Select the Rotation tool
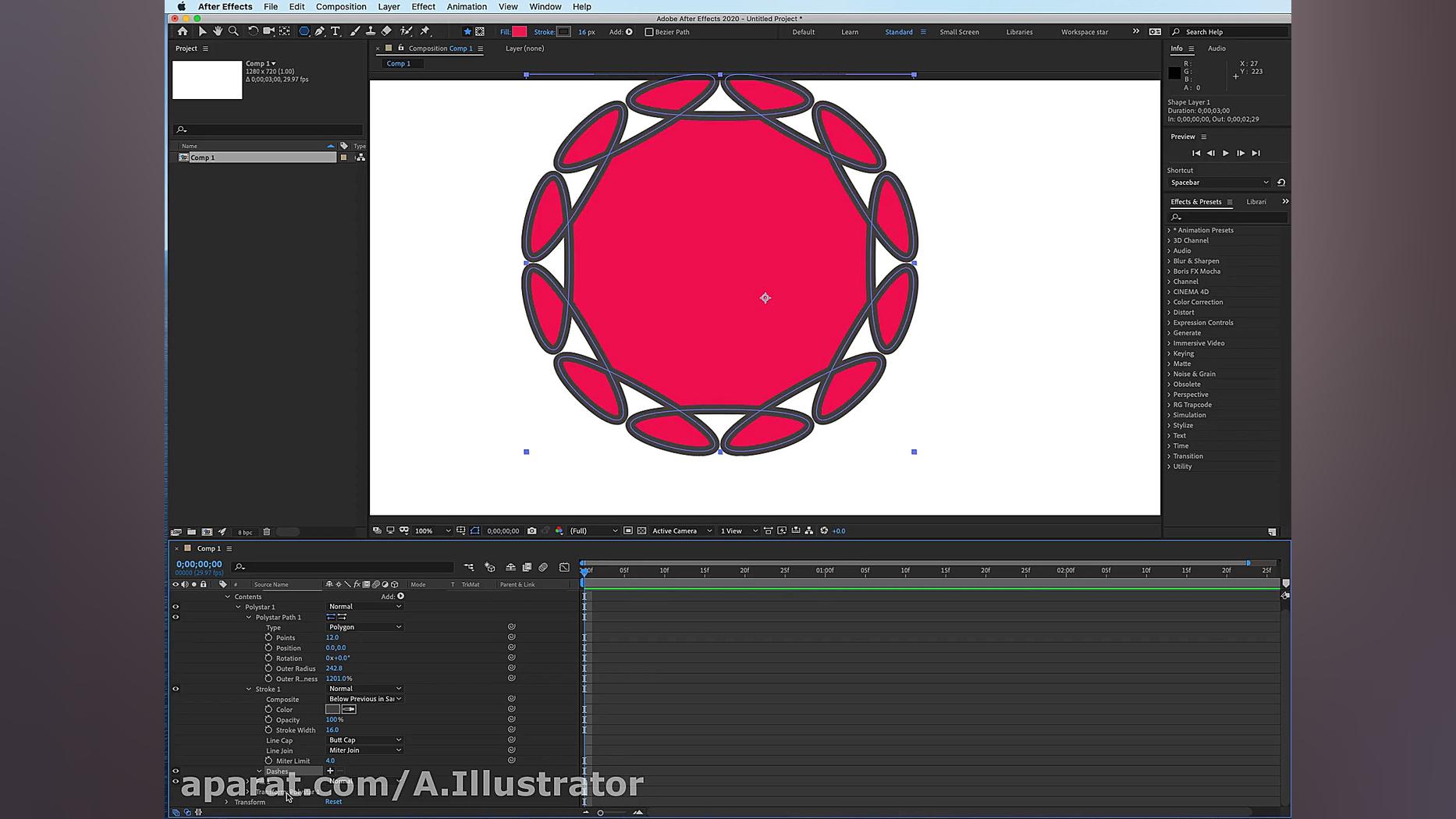The height and width of the screenshot is (819, 1456). pos(253,31)
